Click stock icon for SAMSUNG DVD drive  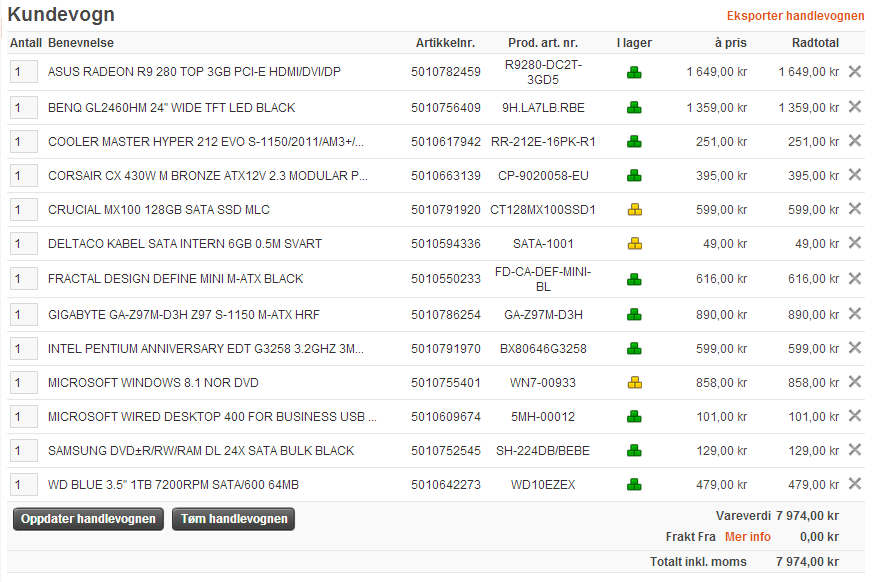(x=634, y=450)
